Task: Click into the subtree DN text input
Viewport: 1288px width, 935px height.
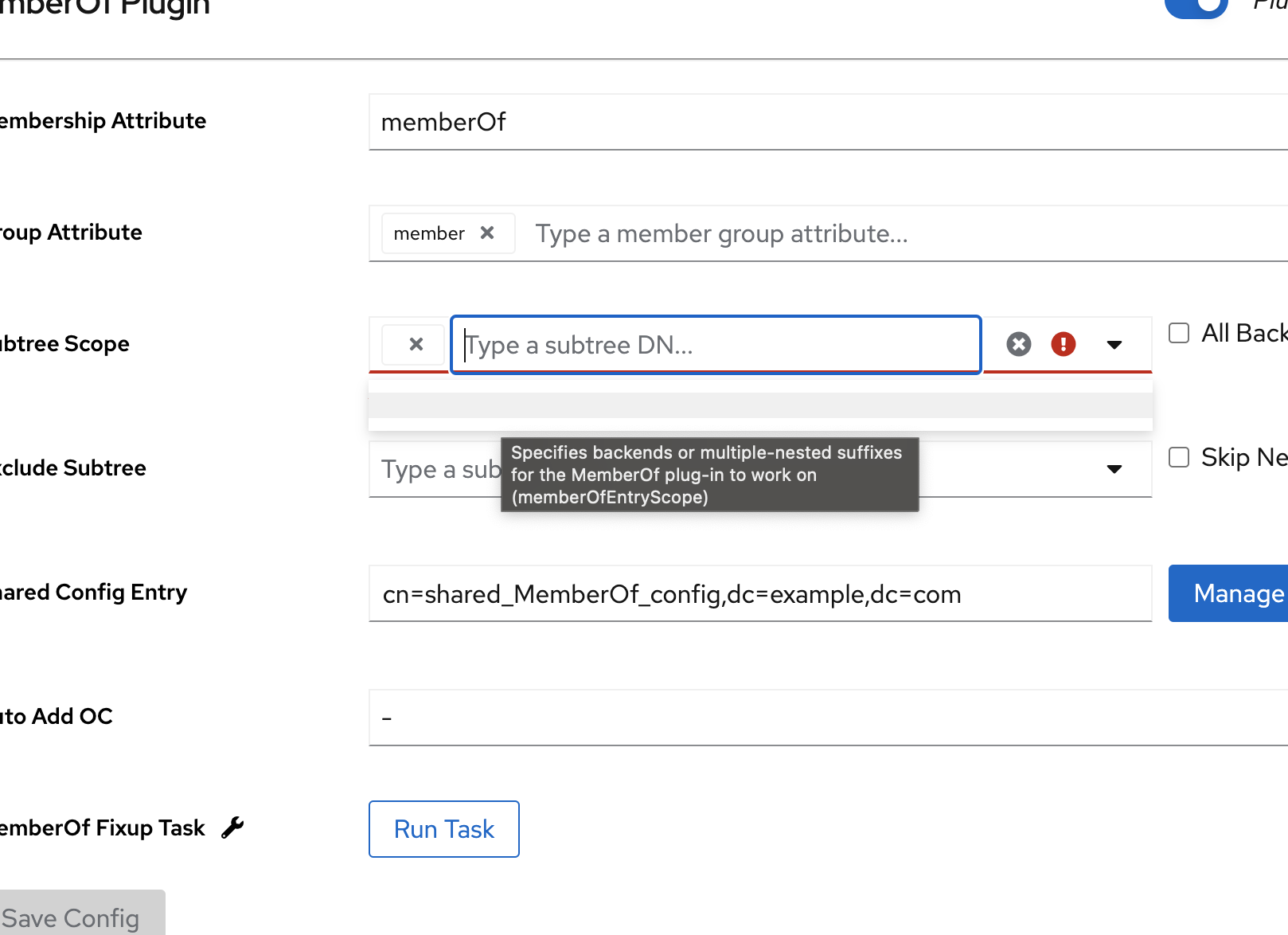Action: [x=715, y=345]
